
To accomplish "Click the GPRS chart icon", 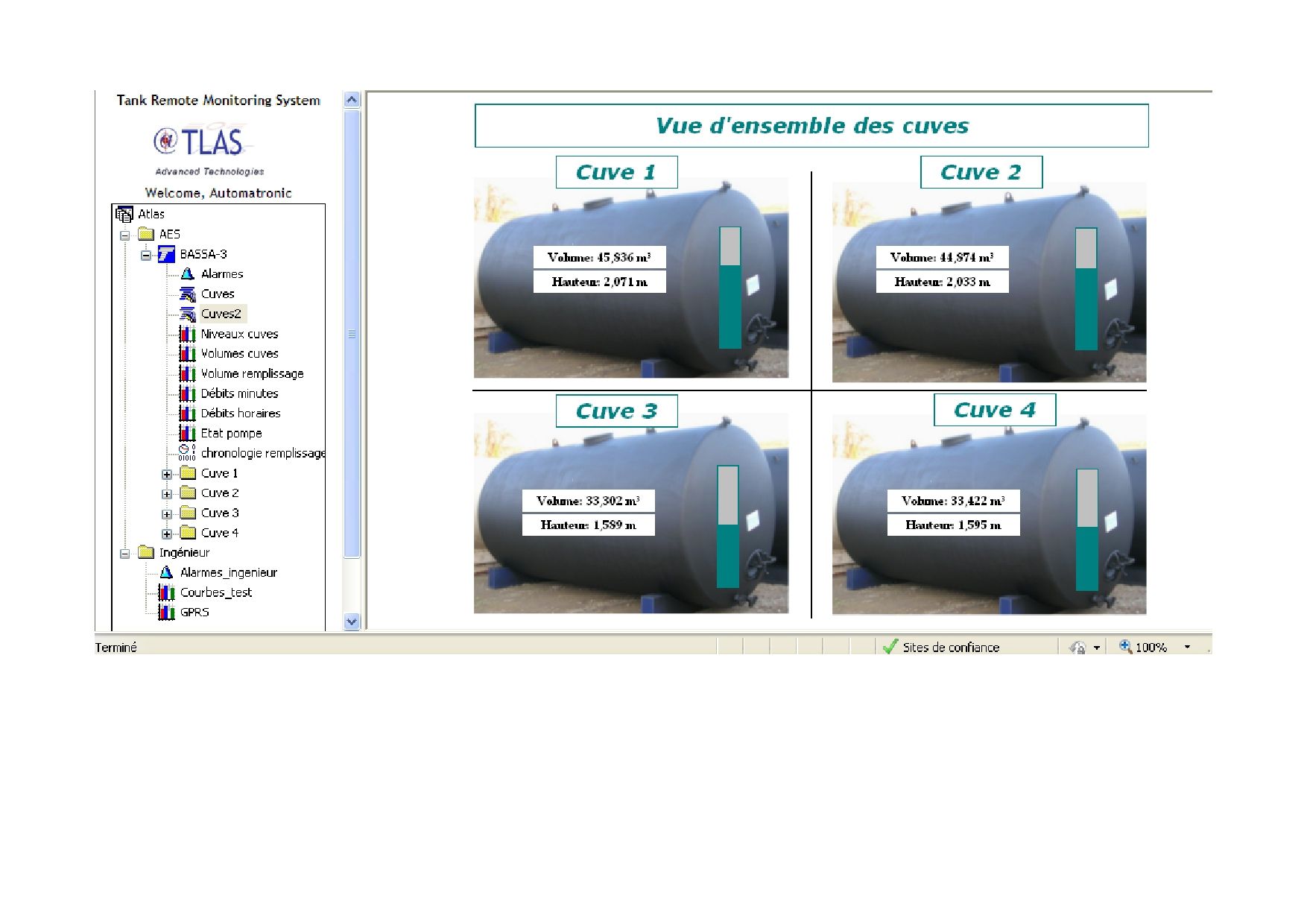I will coord(167,613).
